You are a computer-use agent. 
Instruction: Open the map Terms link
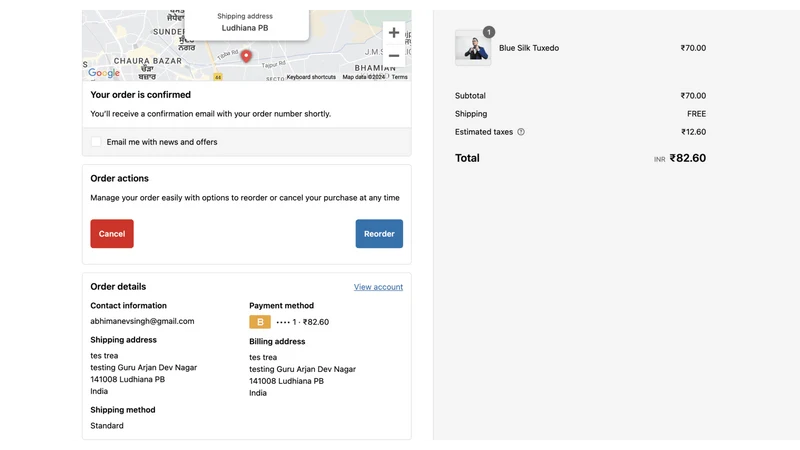pos(399,77)
